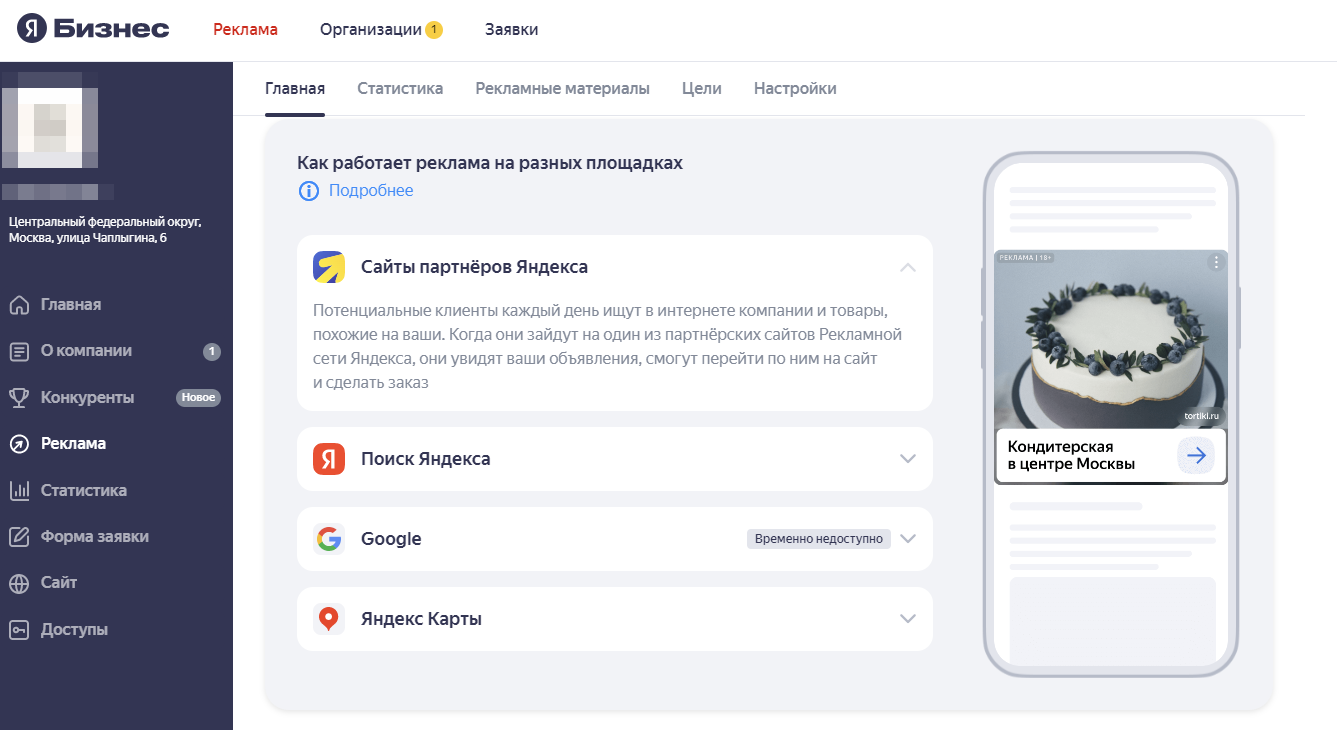
Task: Click the Временно недоступно label
Action: (819, 539)
